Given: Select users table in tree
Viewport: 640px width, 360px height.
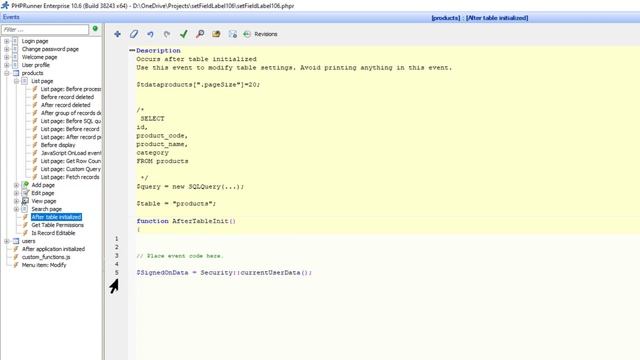Looking at the screenshot, I should (x=28, y=241).
